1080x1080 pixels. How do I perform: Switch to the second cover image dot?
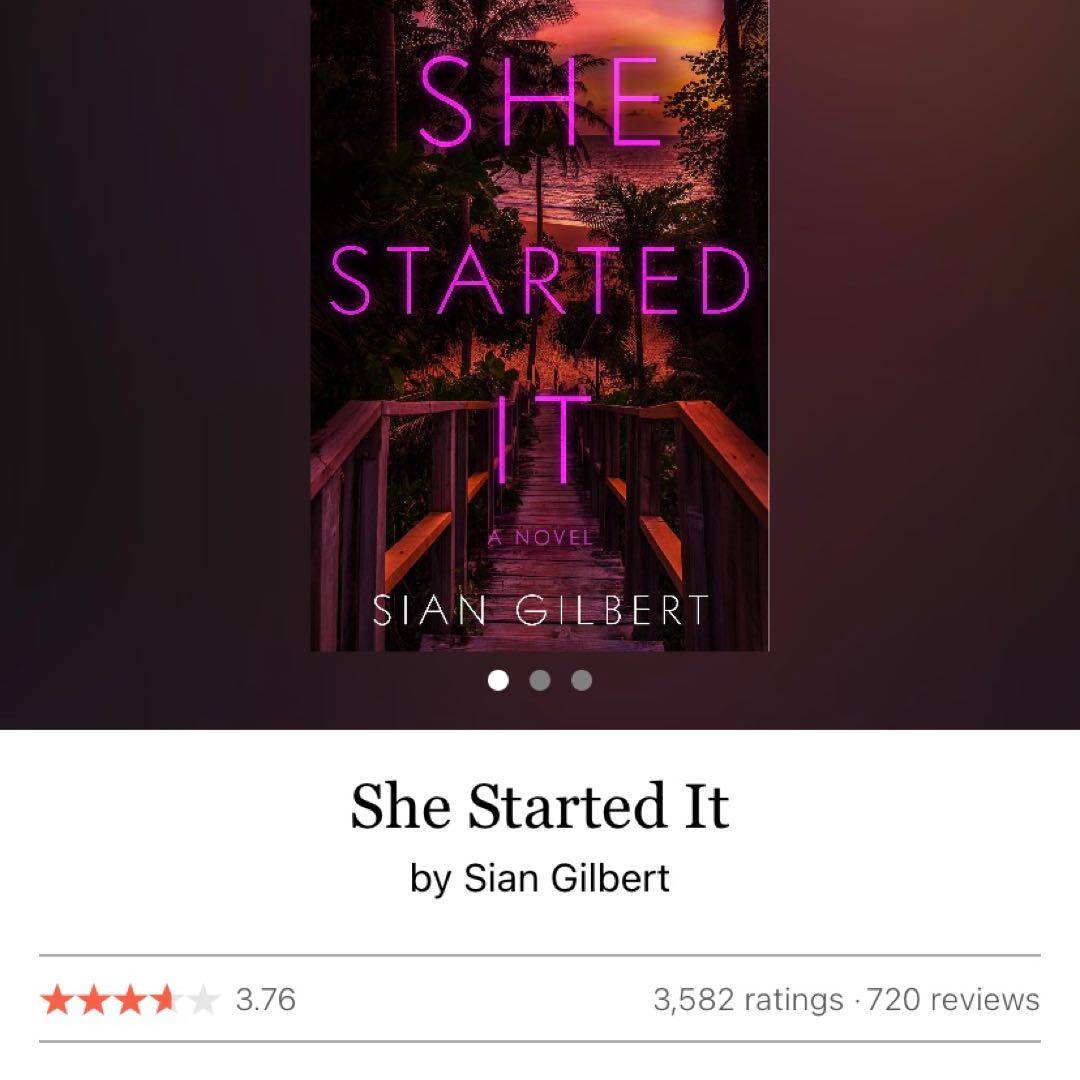[x=540, y=680]
